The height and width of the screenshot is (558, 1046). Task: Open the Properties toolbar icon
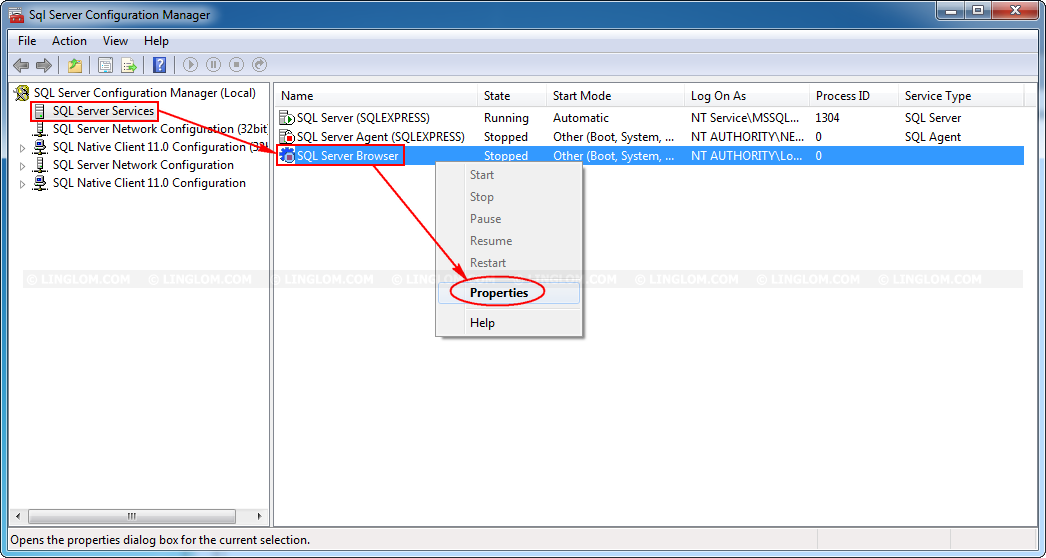point(105,65)
